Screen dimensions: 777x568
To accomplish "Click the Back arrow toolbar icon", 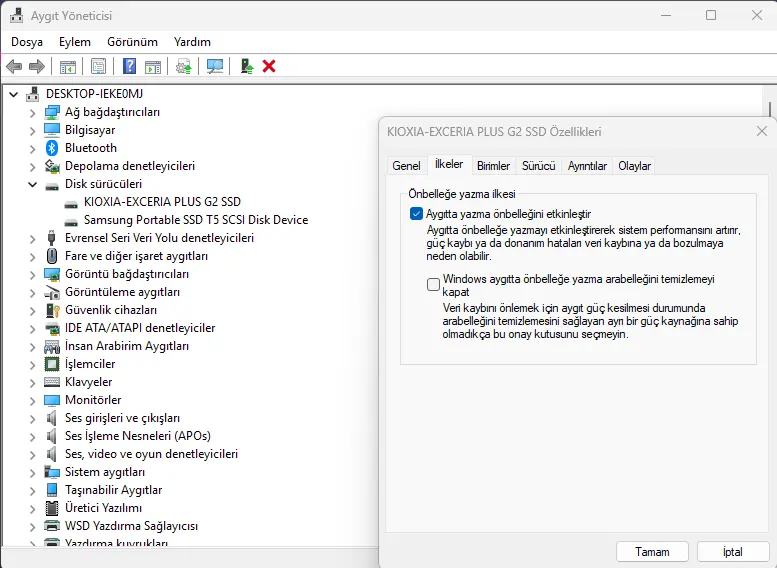I will [14, 66].
